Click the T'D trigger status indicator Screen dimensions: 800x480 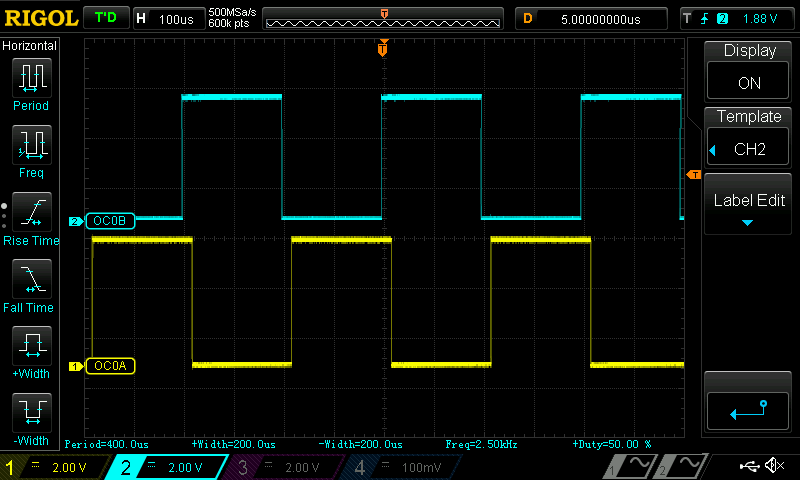(106, 18)
